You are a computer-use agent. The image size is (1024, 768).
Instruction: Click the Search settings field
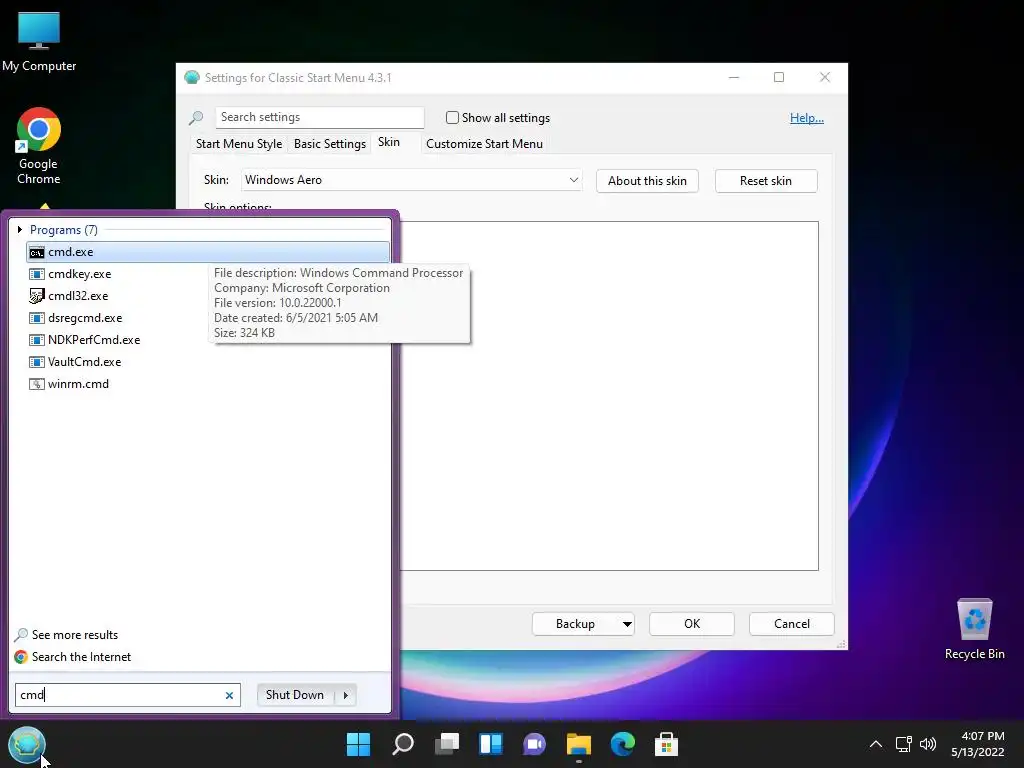point(319,118)
